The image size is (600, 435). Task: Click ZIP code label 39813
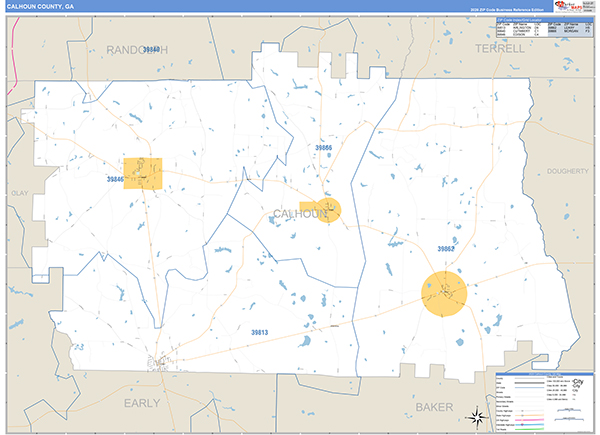click(259, 332)
